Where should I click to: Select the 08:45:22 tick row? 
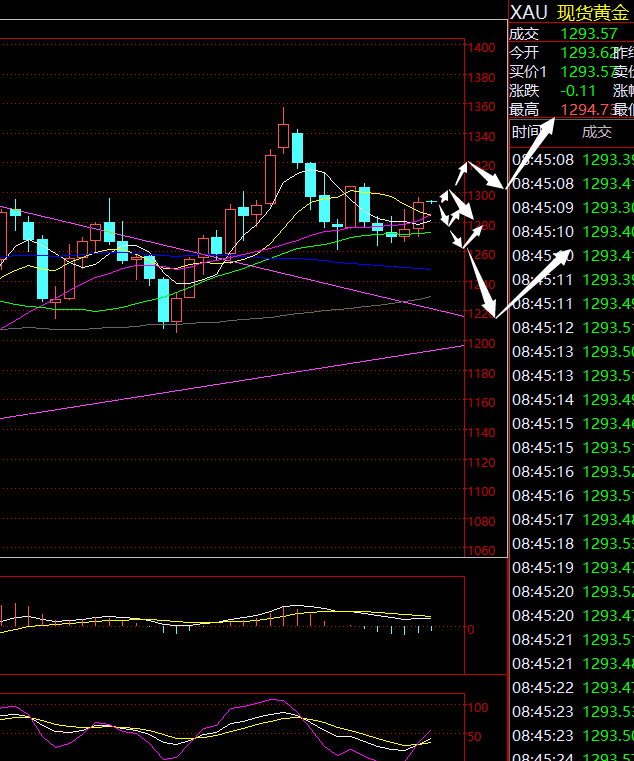[572, 688]
